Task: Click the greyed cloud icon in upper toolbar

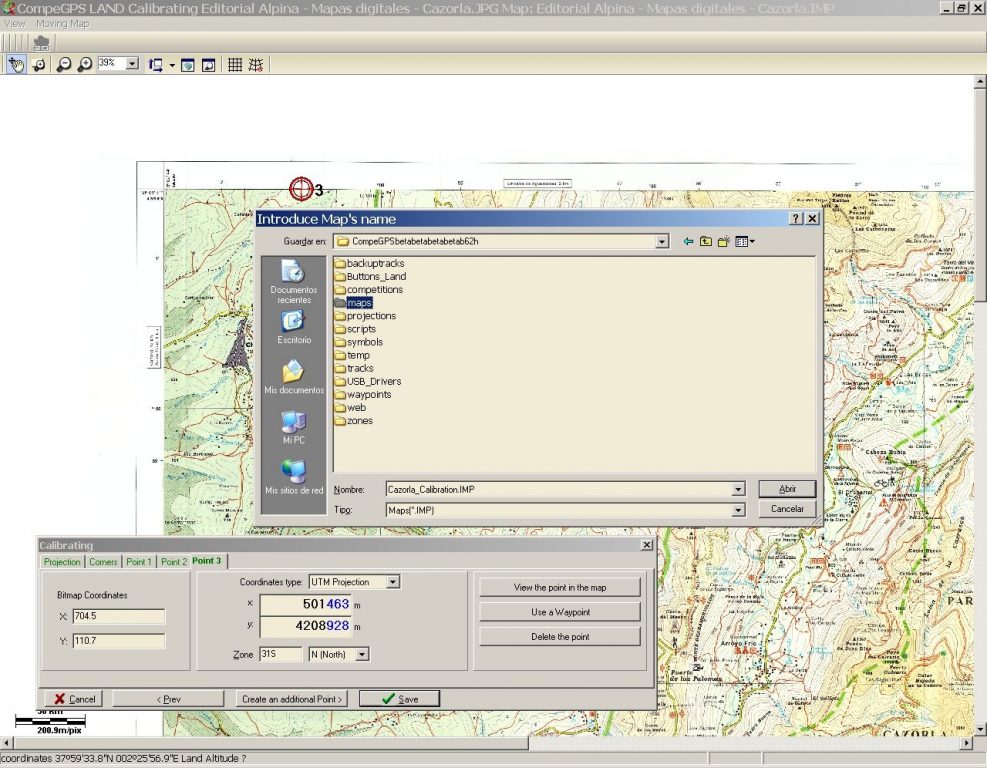Action: [42, 43]
